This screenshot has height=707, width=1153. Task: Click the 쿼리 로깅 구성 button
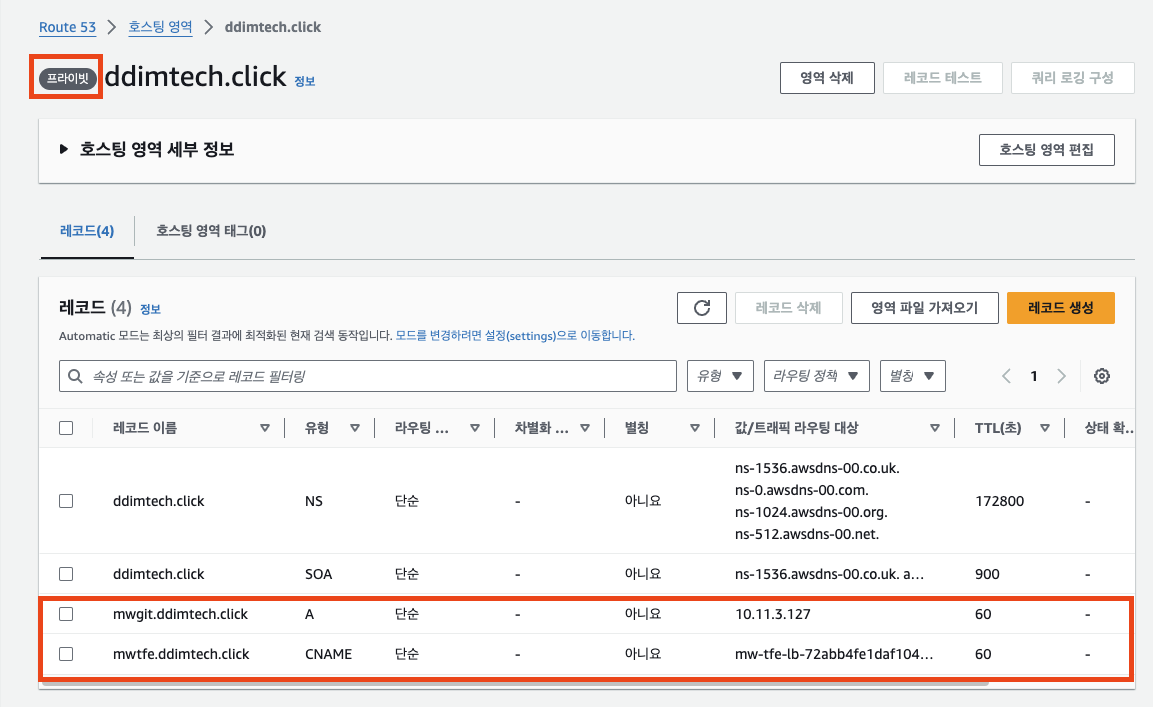[x=1073, y=78]
